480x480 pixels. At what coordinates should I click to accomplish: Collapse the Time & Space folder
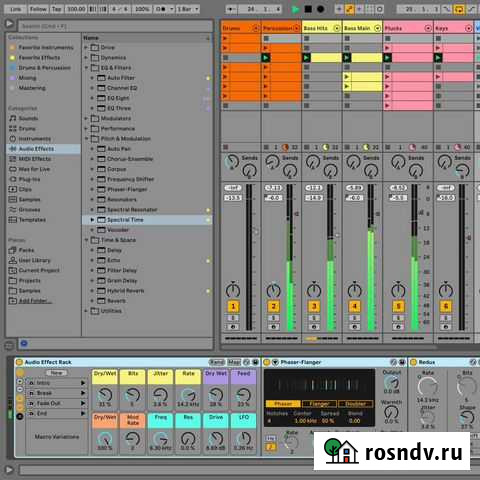86,240
